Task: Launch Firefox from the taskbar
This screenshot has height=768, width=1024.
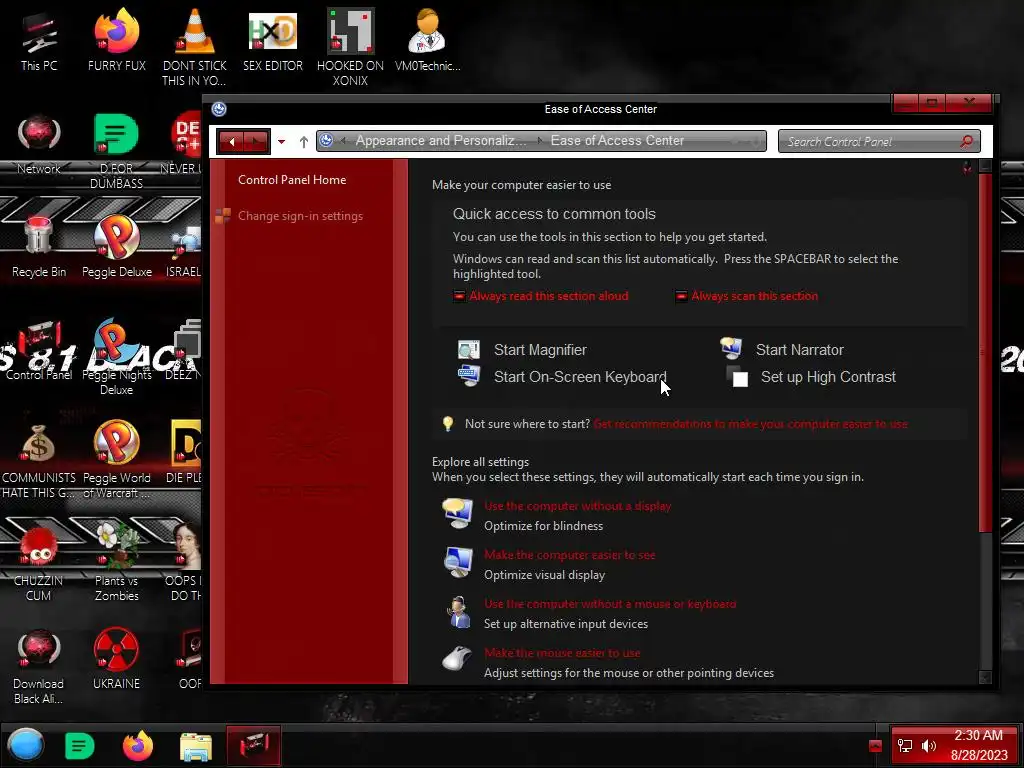Action: pyautogui.click(x=138, y=746)
